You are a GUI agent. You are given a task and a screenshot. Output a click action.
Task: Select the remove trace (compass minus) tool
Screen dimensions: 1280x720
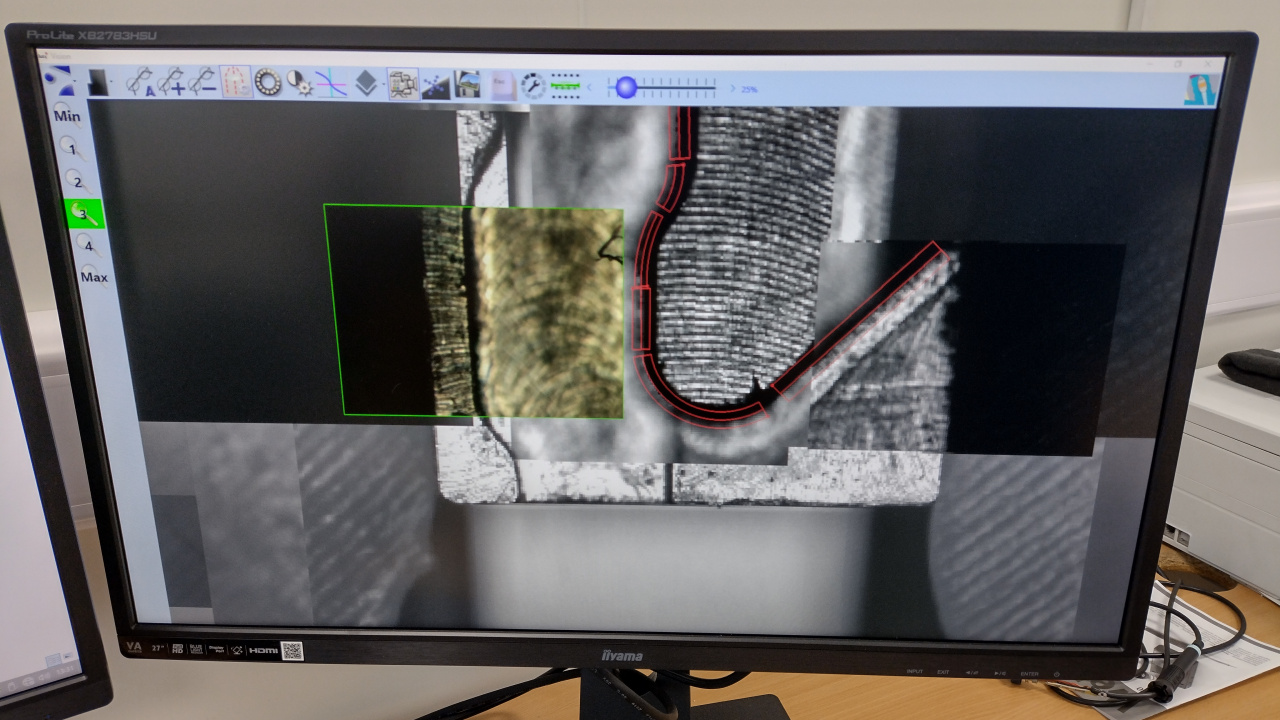[x=203, y=81]
